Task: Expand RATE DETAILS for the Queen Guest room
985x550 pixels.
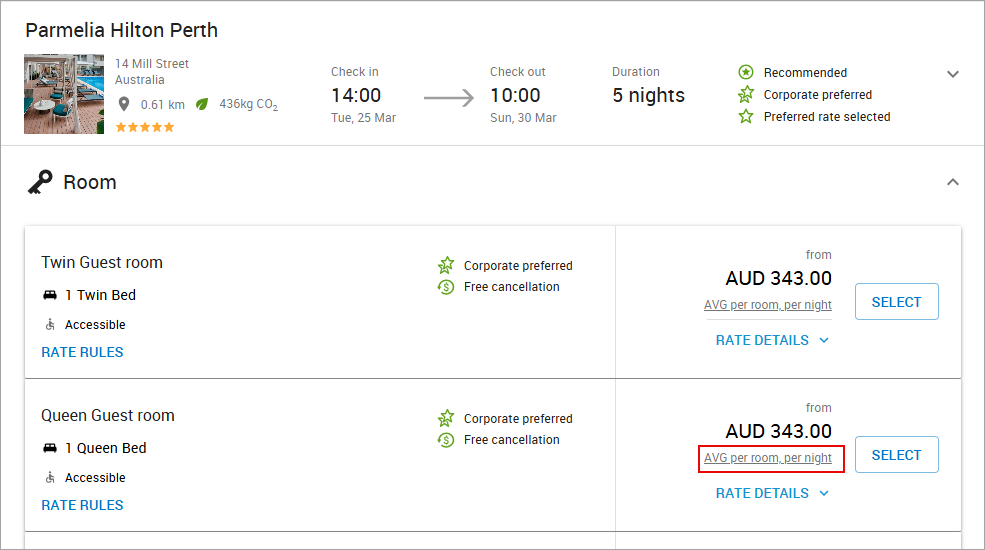Action: pos(772,493)
